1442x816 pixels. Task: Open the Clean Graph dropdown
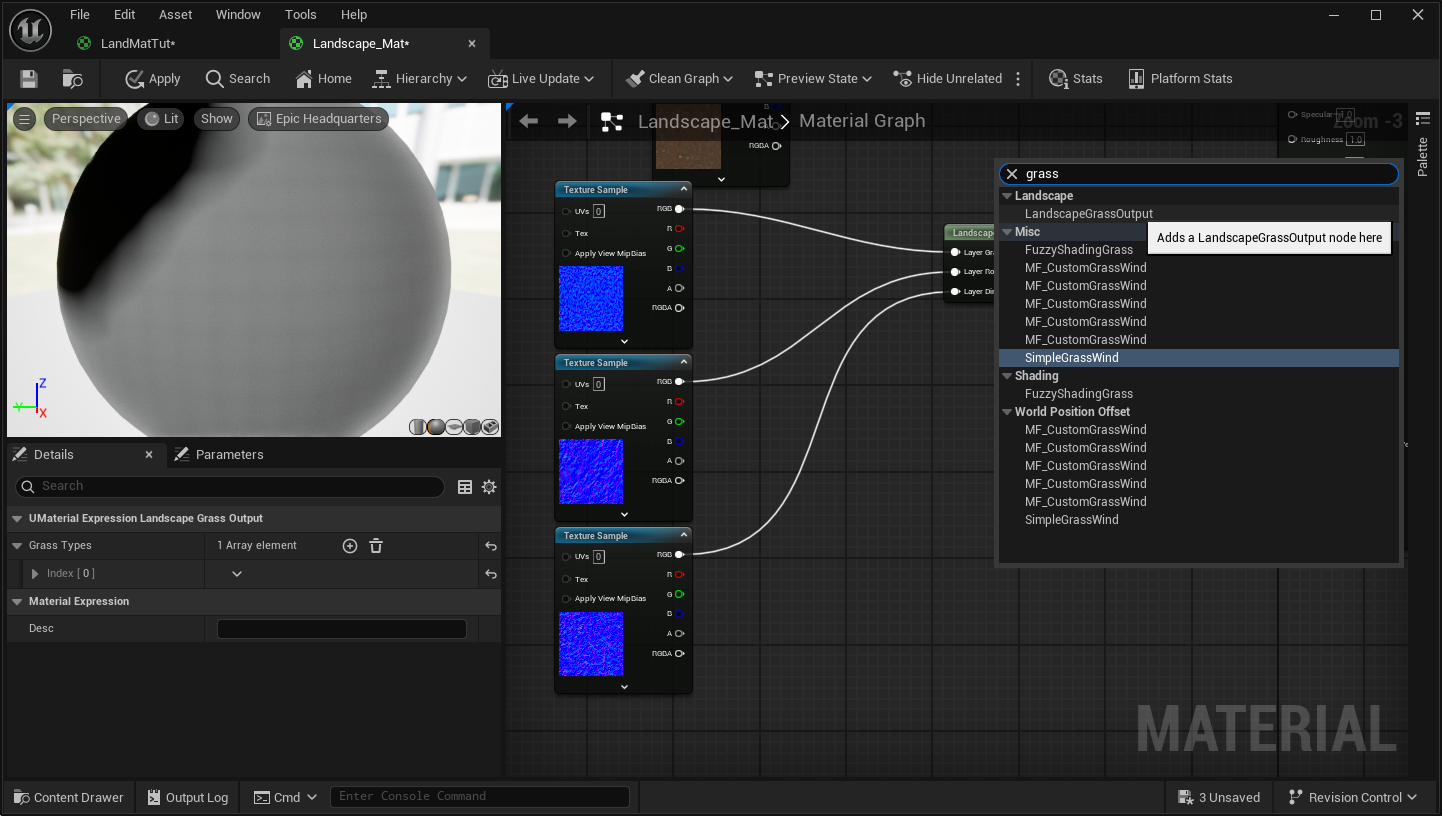click(x=679, y=79)
